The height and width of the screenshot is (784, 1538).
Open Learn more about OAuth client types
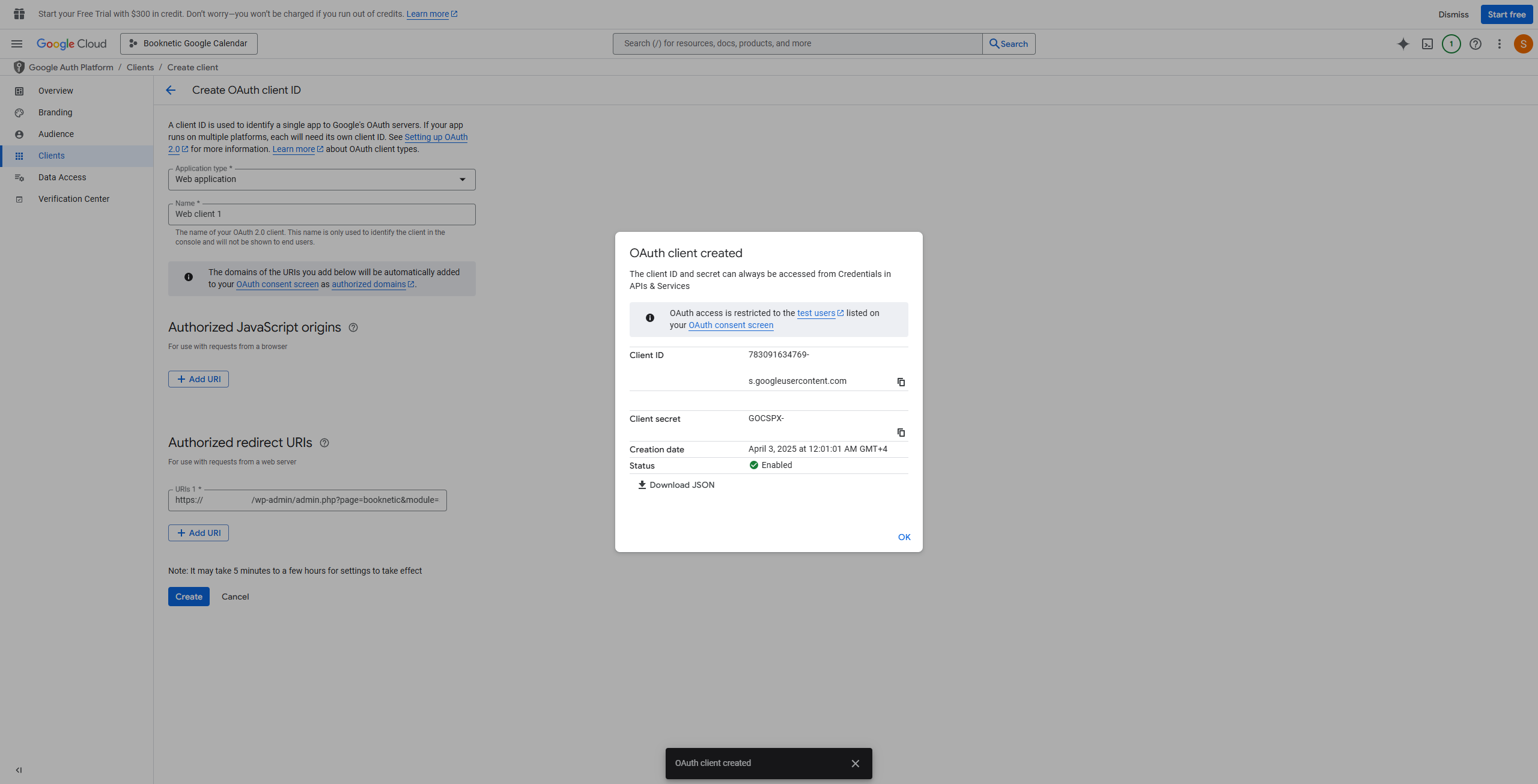point(298,149)
